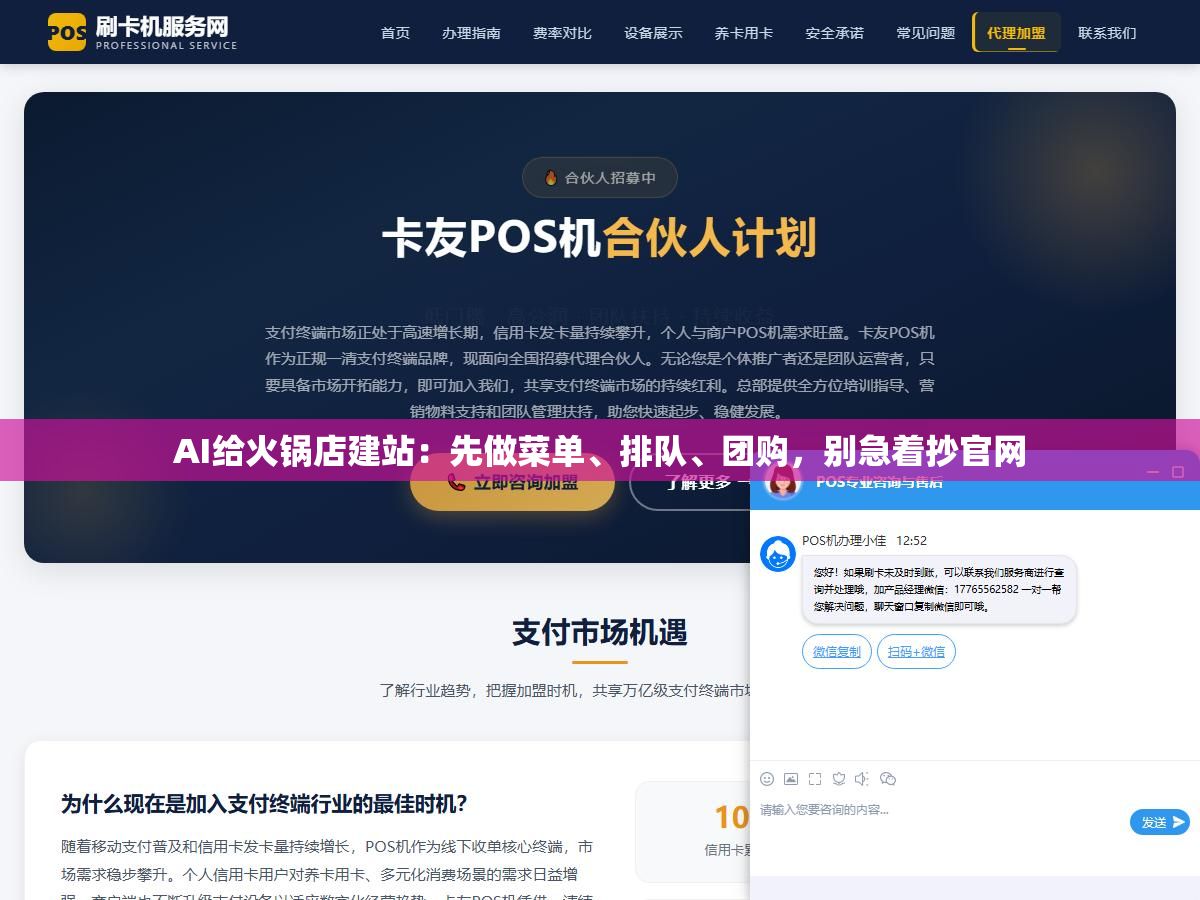The height and width of the screenshot is (900, 1200).
Task: Click the fire icon in 合伙人招募中 badge
Action: pos(551,178)
